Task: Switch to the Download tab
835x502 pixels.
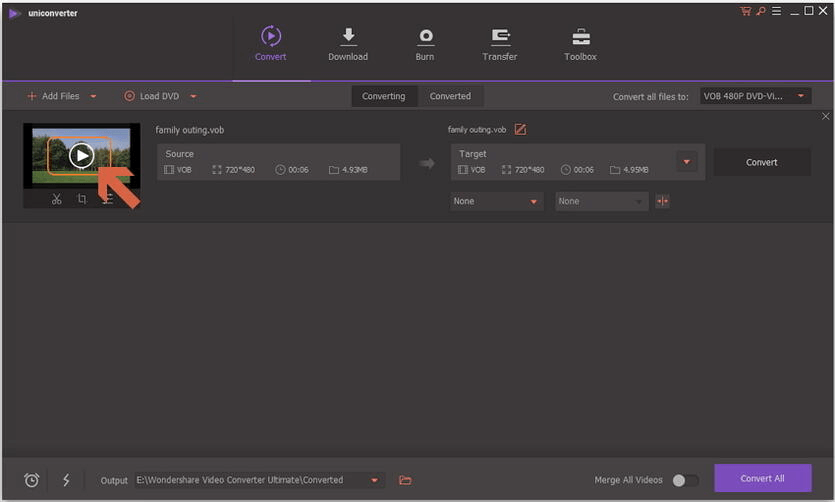Action: coord(348,44)
